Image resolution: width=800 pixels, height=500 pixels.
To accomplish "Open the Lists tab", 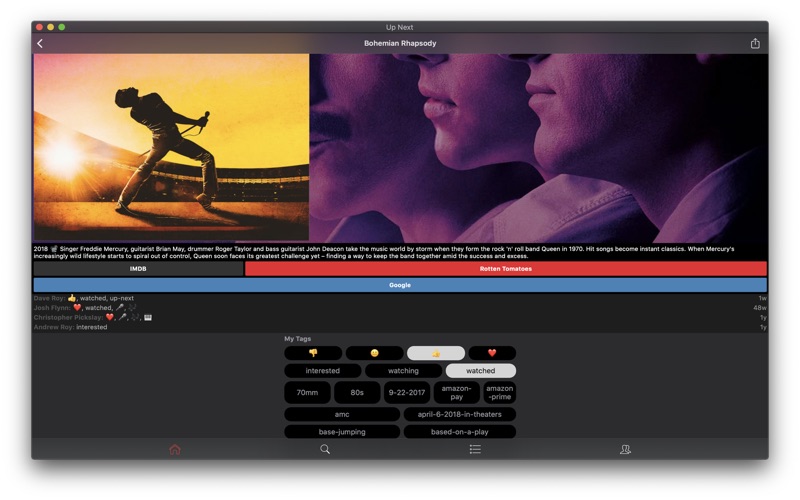I will pyautogui.click(x=475, y=449).
